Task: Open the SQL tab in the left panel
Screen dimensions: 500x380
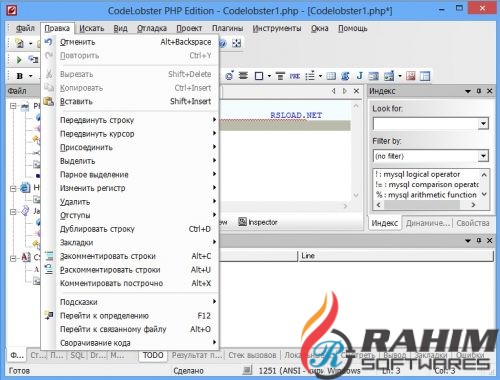Action: [x=77, y=355]
